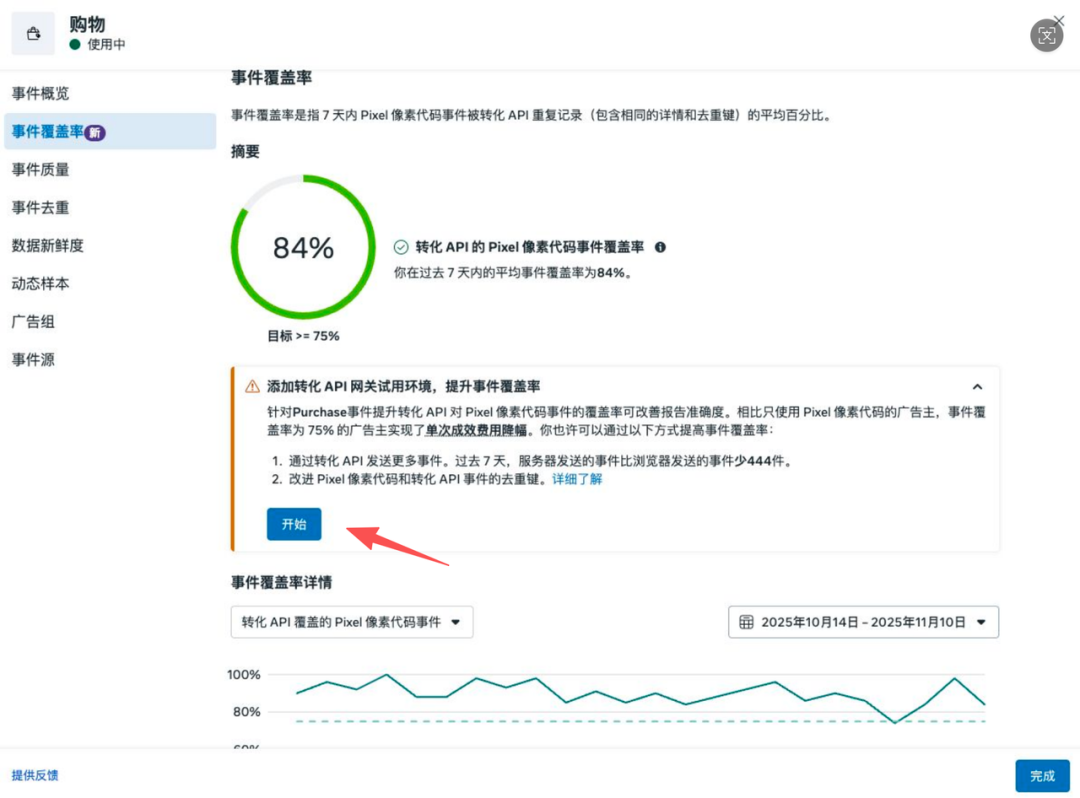This screenshot has width=1080, height=798.
Task: Click the orange warning triangle icon
Action: [252, 386]
